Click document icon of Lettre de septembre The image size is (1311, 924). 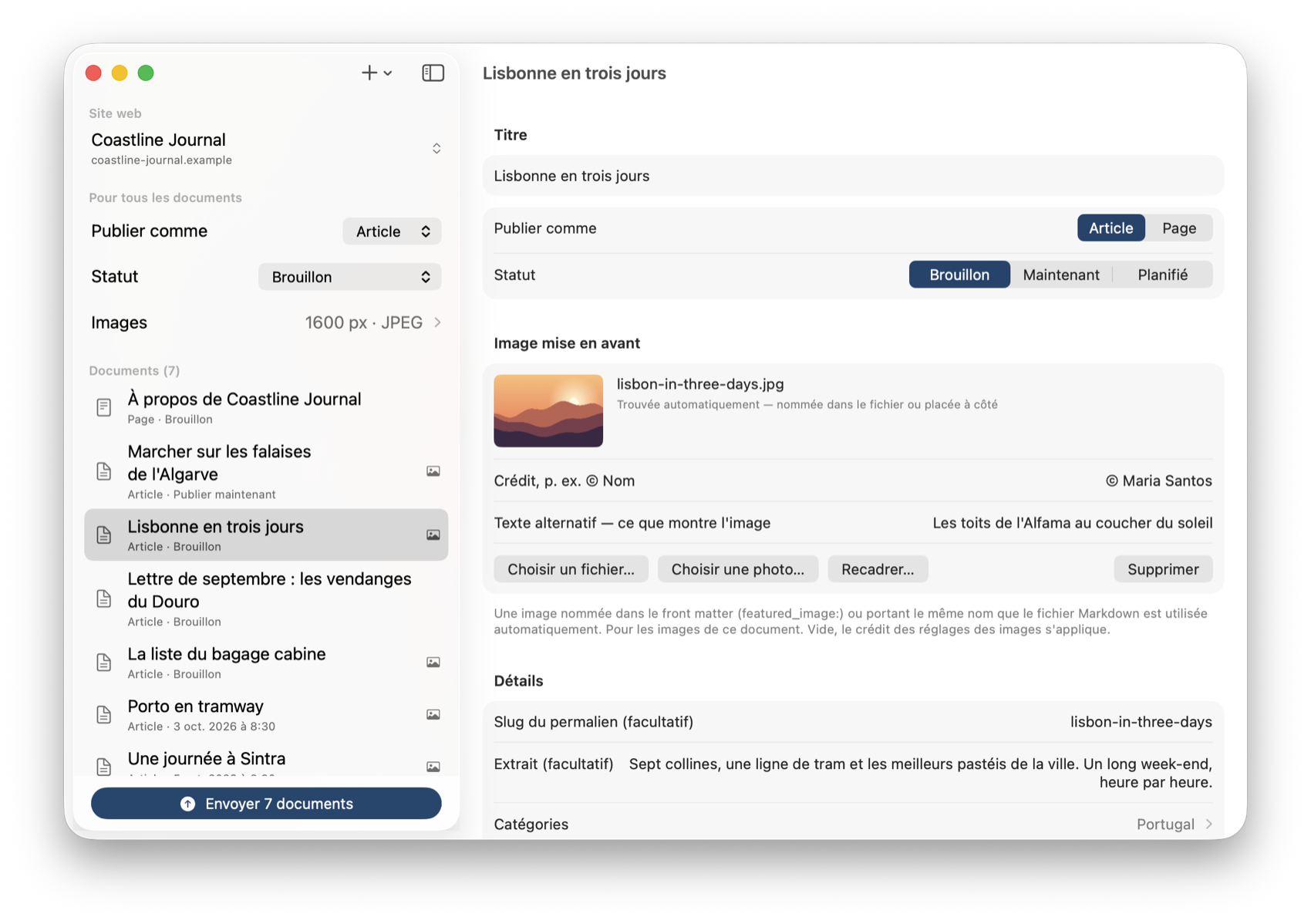(x=104, y=599)
